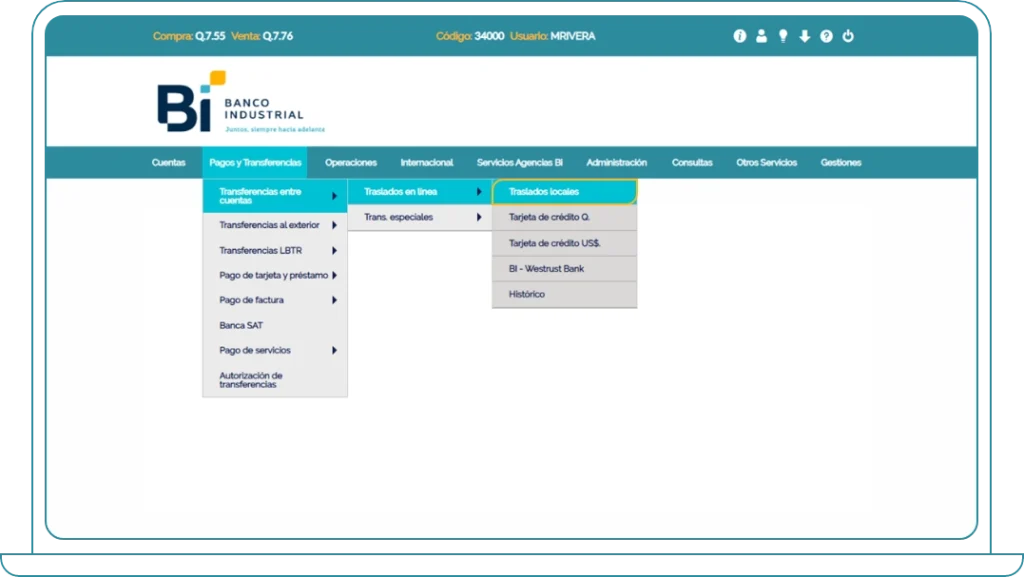Click the lightbulb tips icon
Image resolution: width=1024 pixels, height=577 pixels.
(783, 36)
